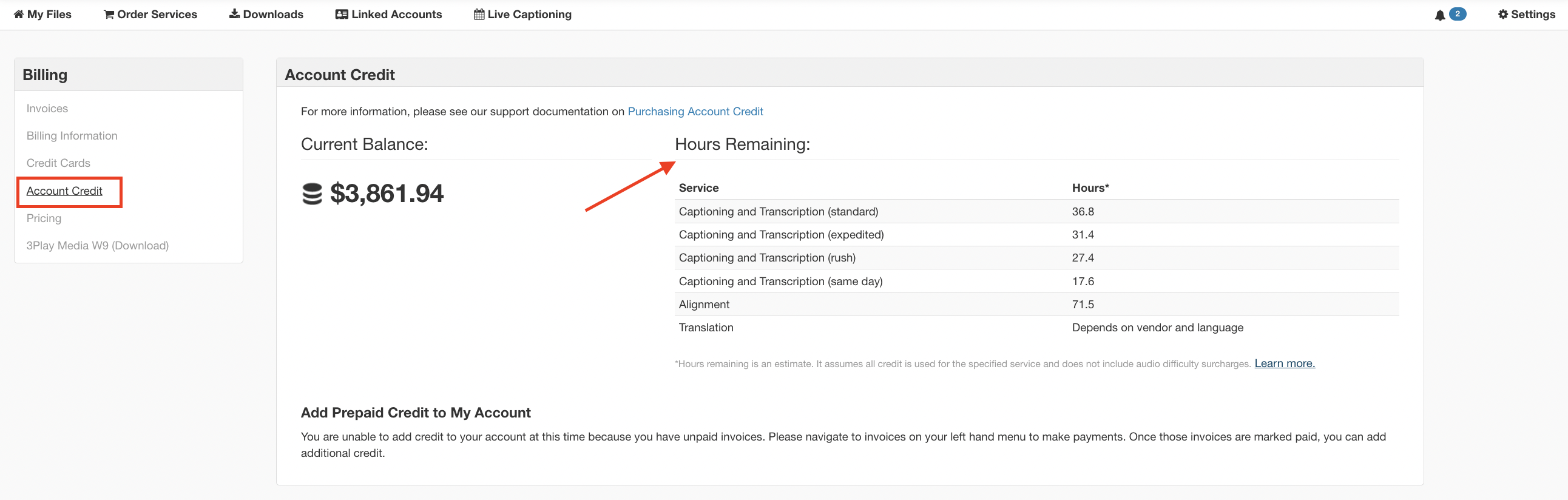This screenshot has width=1568, height=500.
Task: Open the Purchasing Account Credit documentation link
Action: coord(695,112)
